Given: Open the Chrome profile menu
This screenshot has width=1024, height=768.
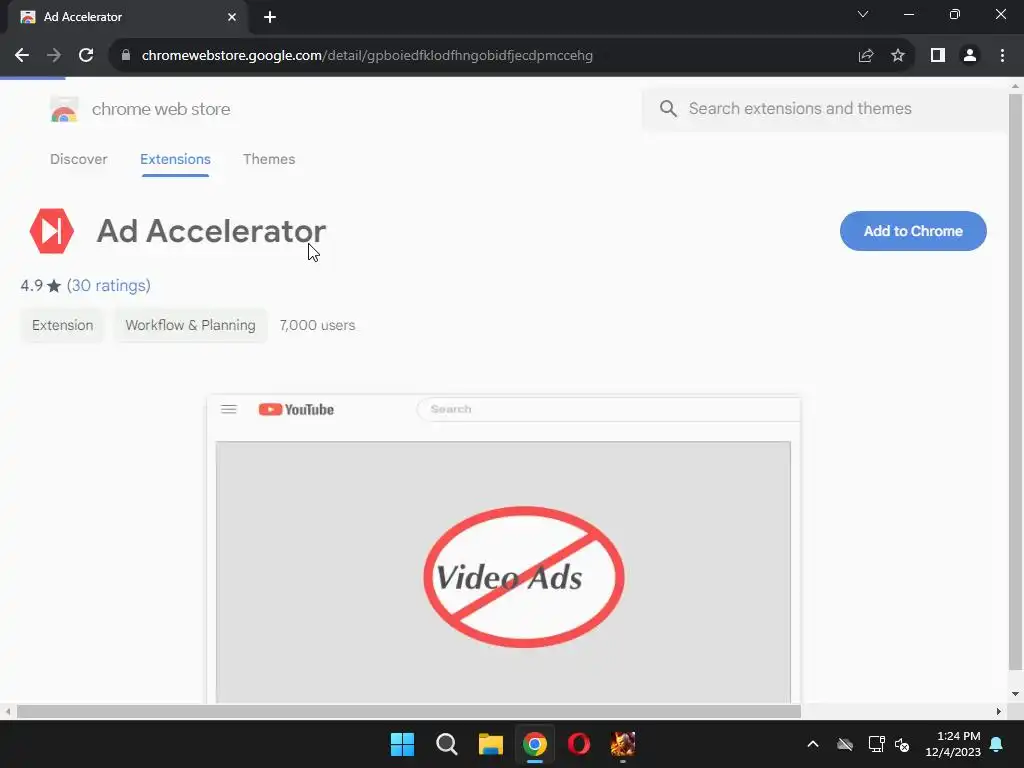Looking at the screenshot, I should pos(970,56).
